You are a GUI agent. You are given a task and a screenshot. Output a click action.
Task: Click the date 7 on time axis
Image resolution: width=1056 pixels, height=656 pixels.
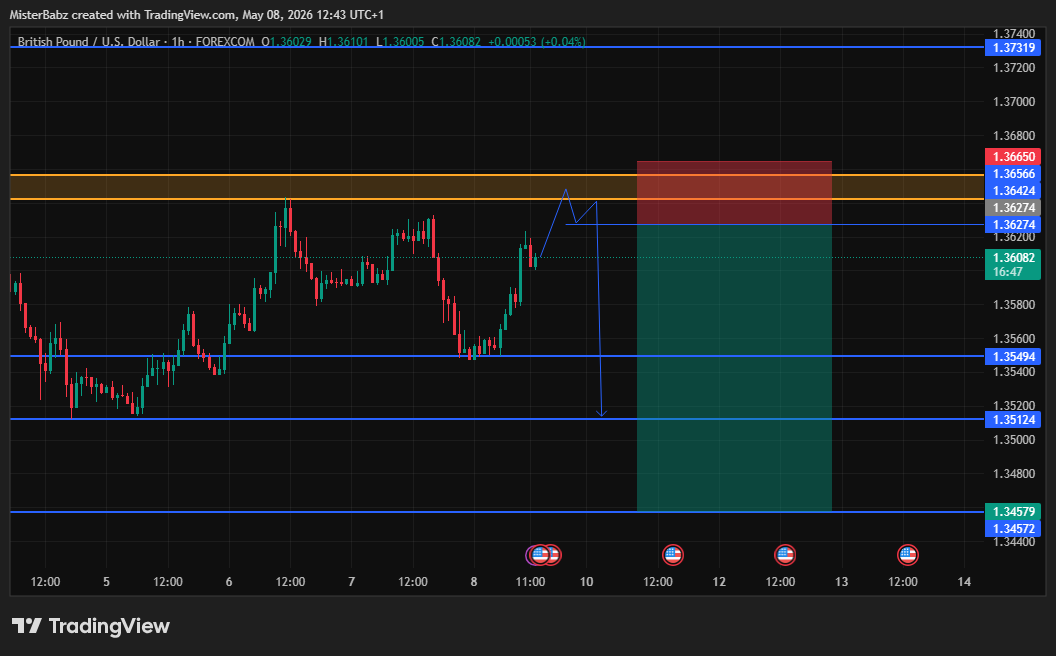click(352, 581)
